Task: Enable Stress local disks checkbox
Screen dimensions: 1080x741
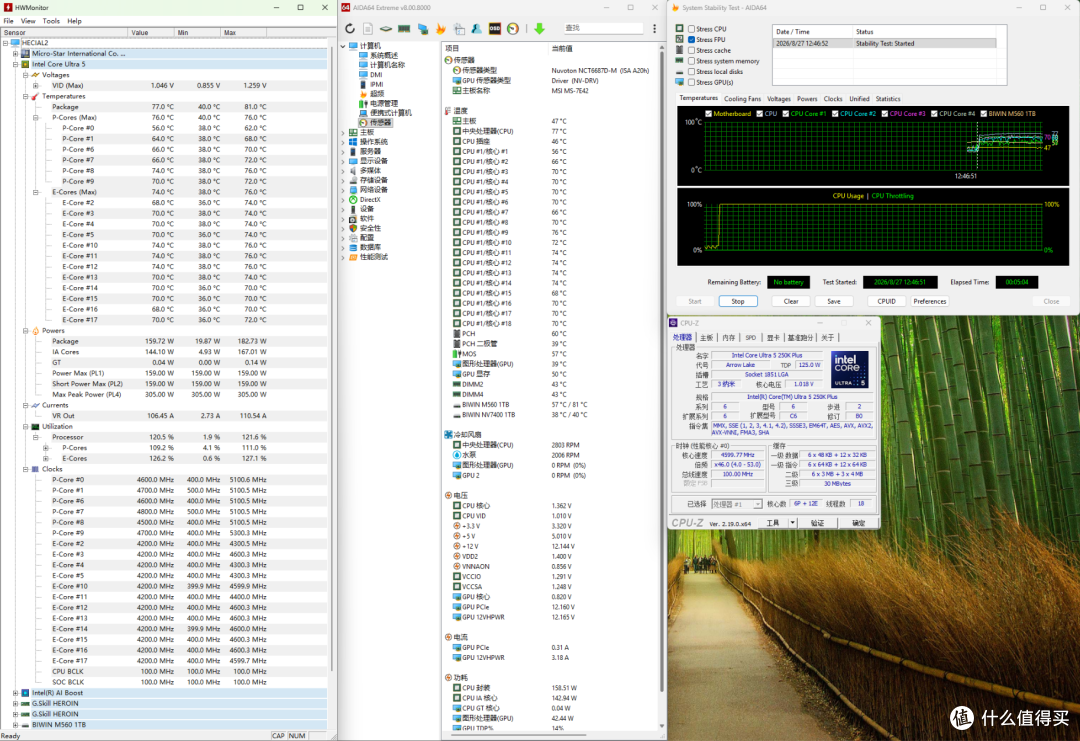Action: coord(692,72)
